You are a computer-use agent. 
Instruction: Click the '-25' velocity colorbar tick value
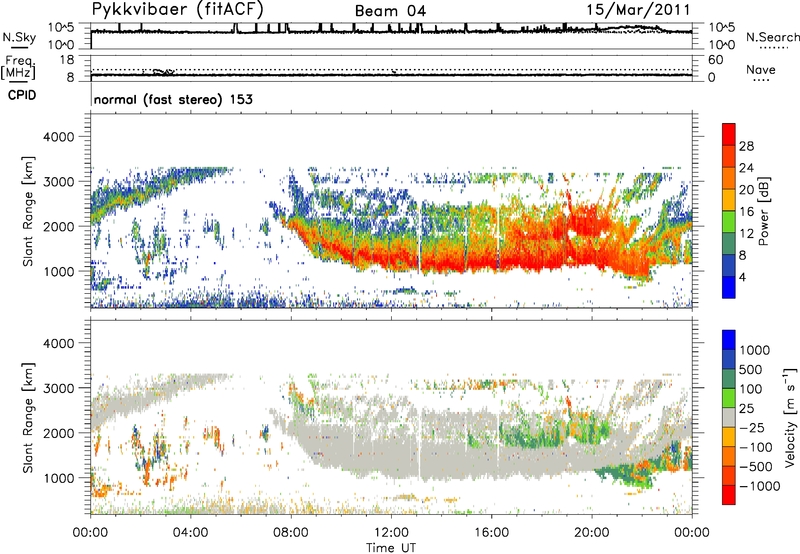753,427
